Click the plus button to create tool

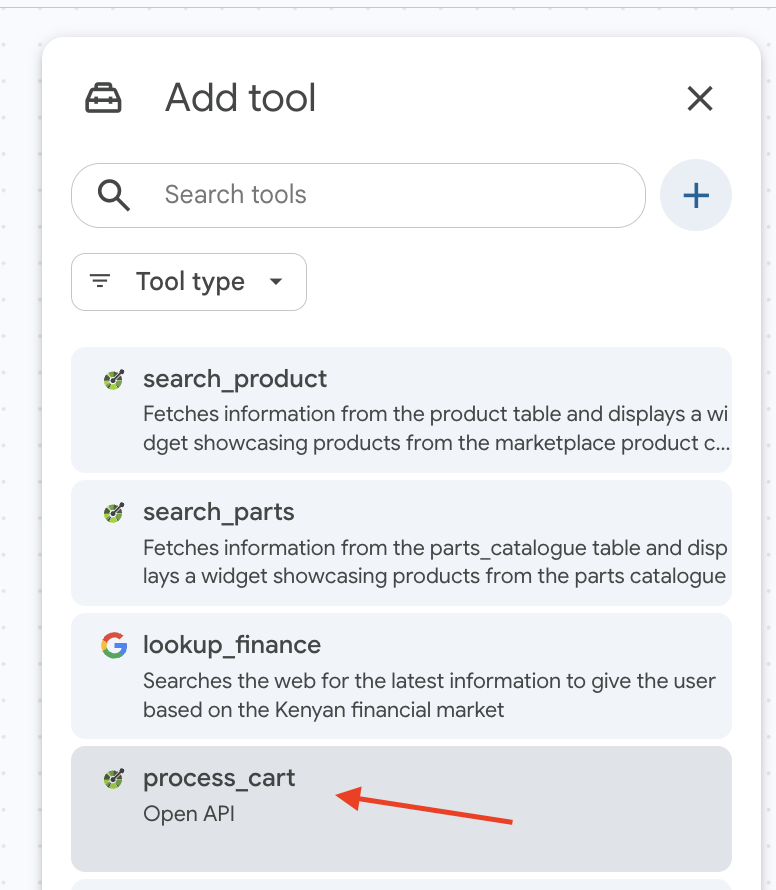coord(695,195)
